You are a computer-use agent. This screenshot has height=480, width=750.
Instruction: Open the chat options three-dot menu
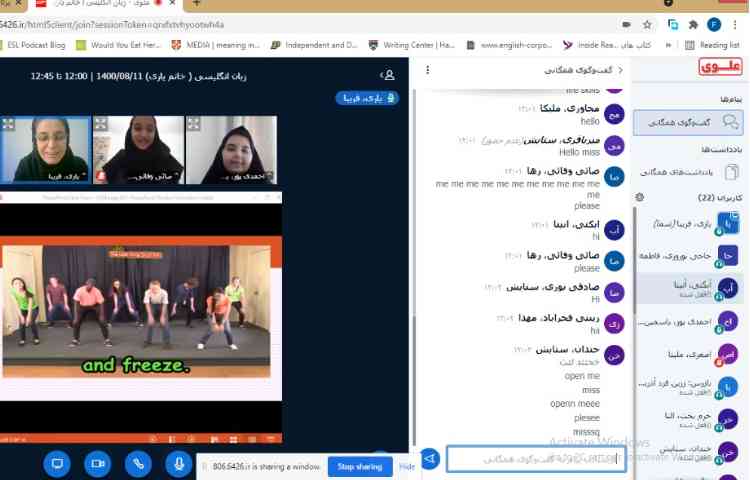pyautogui.click(x=428, y=70)
